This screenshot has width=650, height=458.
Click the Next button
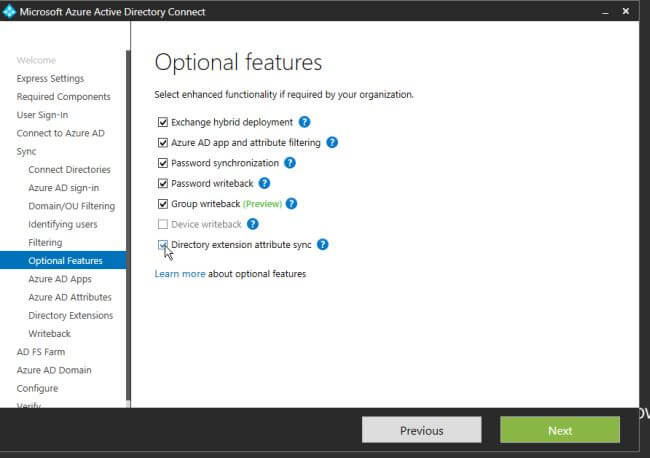point(560,430)
